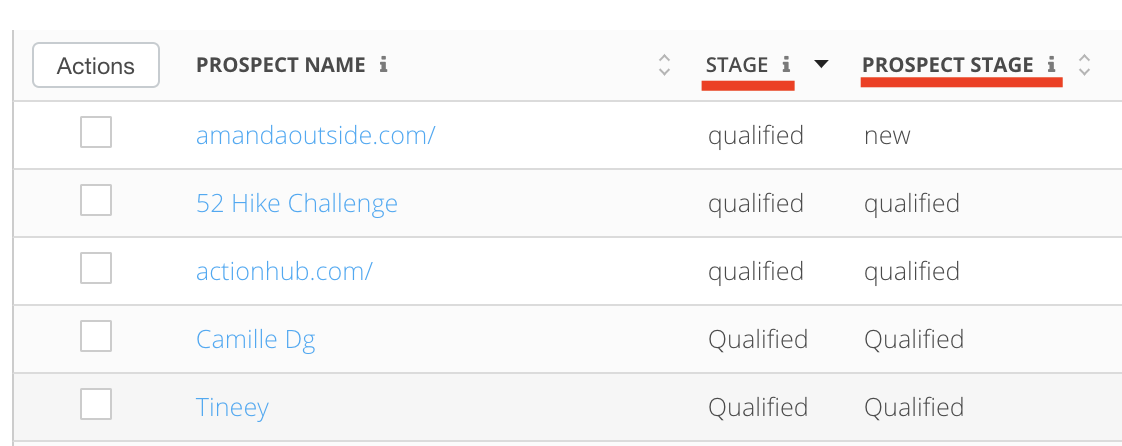Click the Stage column descending sort arrow
Viewport: 1122px width, 446px height.
(x=821, y=66)
